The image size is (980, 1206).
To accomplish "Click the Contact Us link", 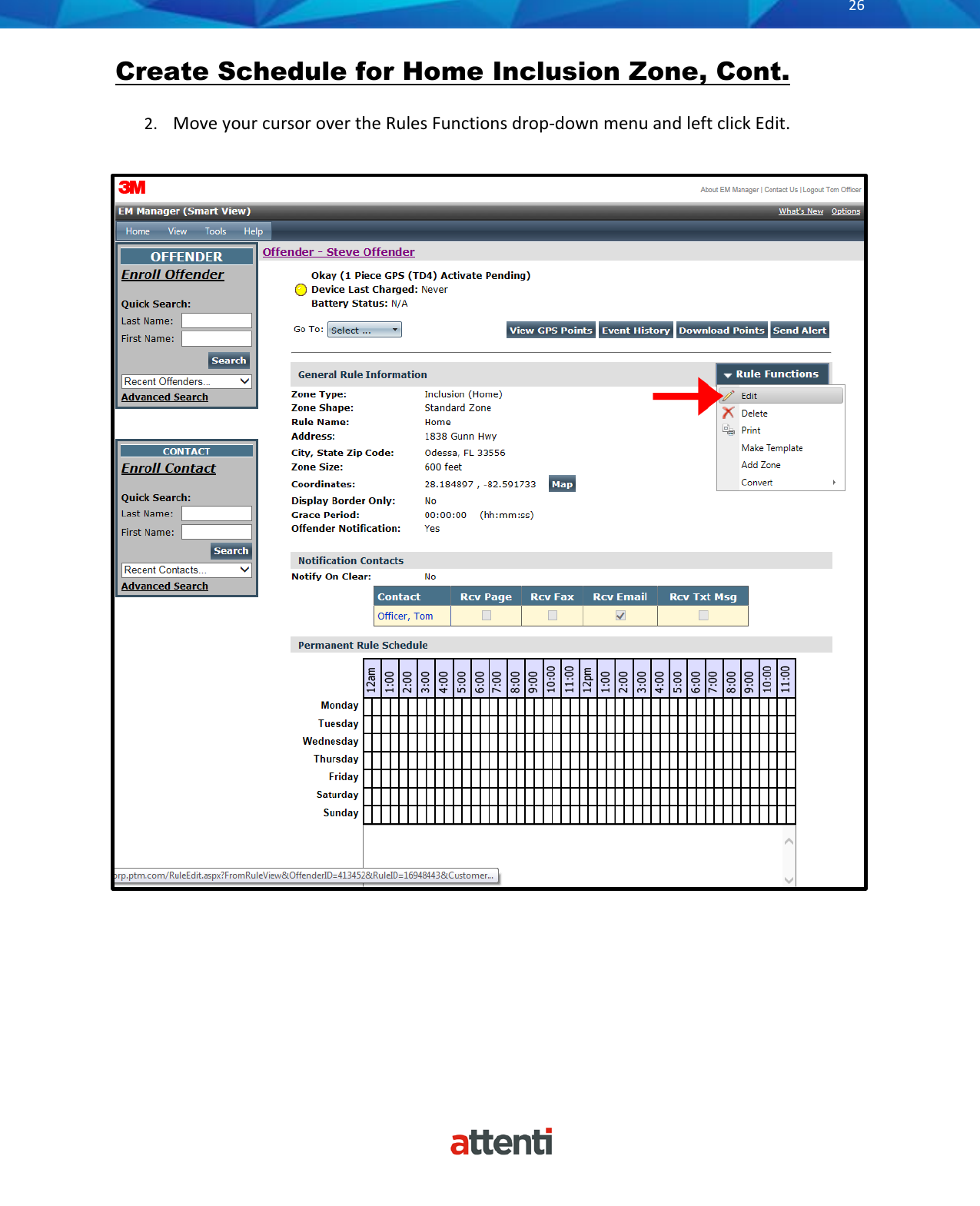I will (781, 190).
